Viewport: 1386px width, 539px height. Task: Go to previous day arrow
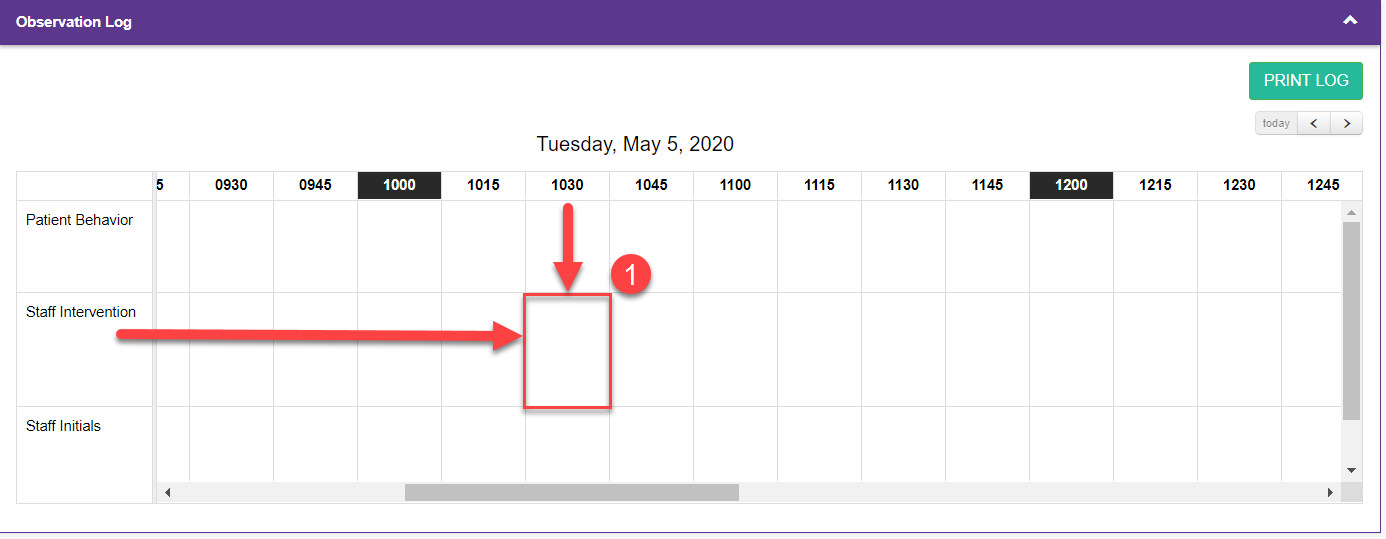[x=1314, y=123]
